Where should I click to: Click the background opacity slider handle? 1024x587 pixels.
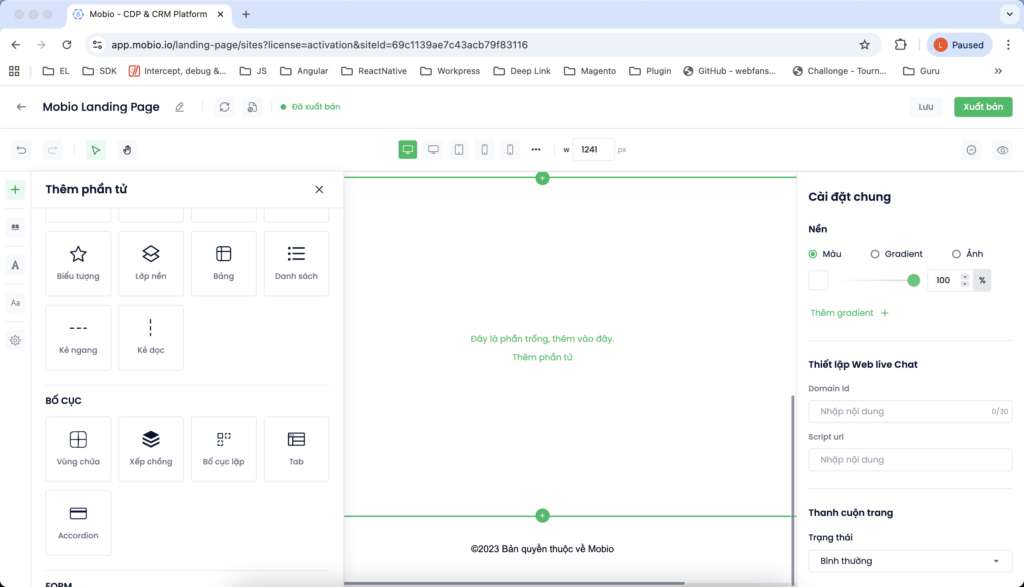pos(913,281)
